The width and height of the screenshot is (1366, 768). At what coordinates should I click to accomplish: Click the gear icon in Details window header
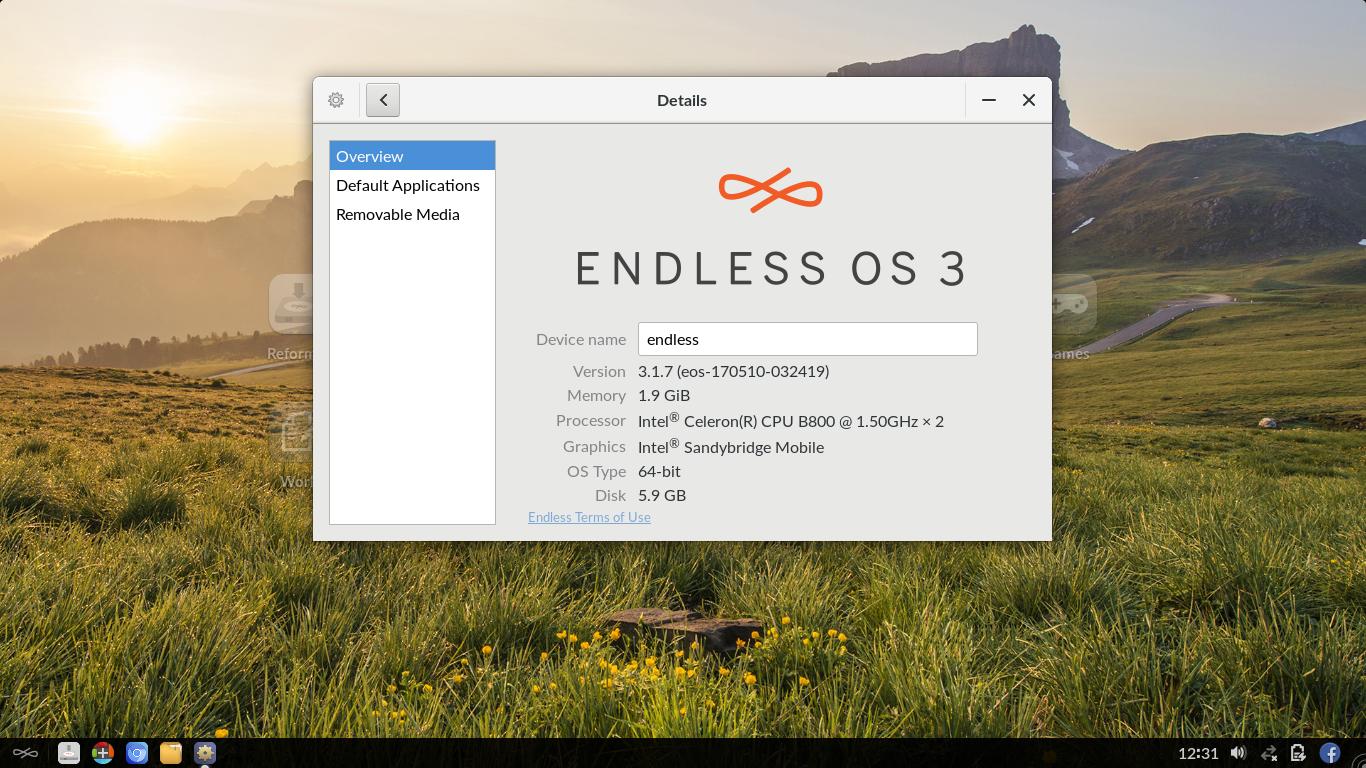tap(335, 100)
